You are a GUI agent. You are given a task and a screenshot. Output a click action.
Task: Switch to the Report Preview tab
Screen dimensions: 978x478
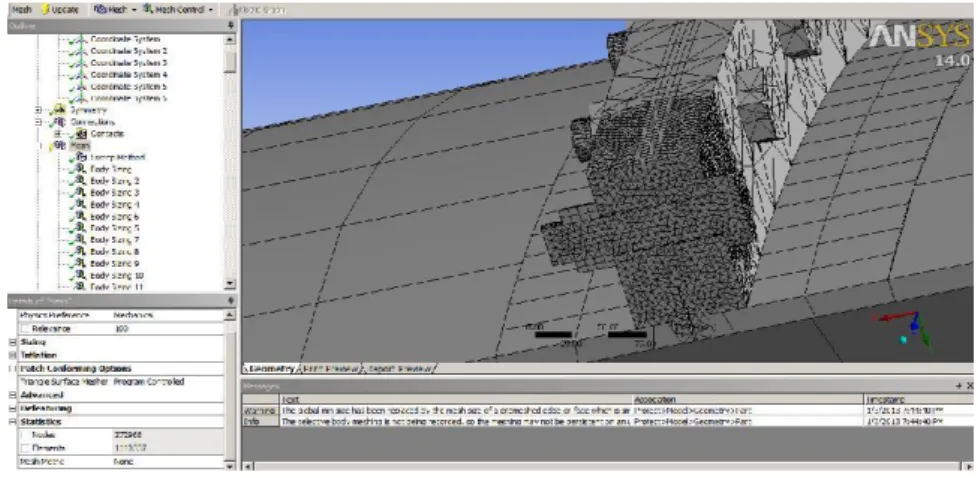[x=400, y=369]
